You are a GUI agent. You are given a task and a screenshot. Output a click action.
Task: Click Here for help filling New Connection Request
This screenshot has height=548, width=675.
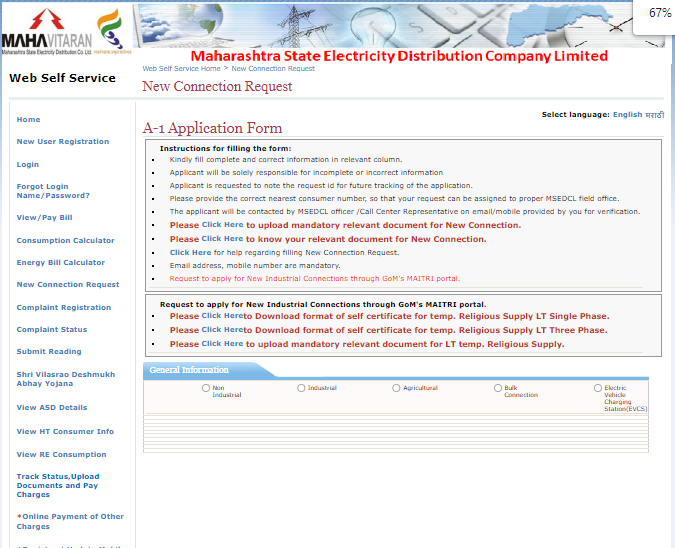pyautogui.click(x=190, y=253)
